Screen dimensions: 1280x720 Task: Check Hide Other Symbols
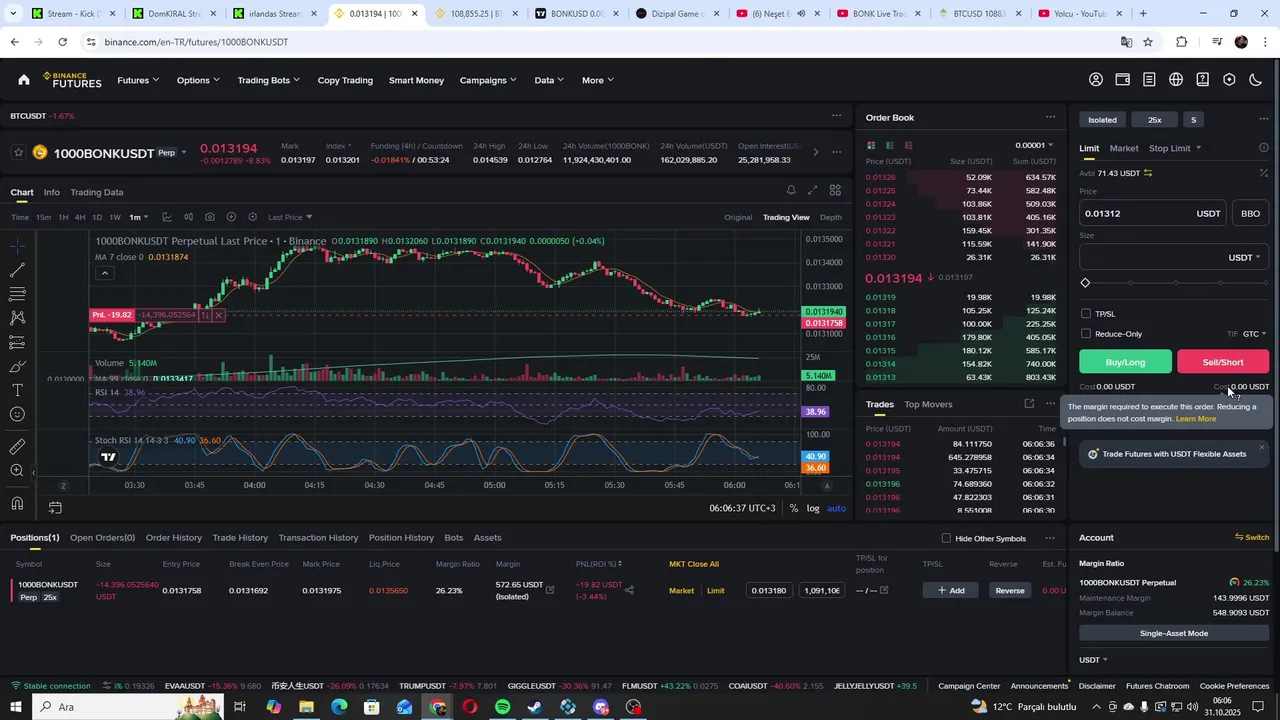(946, 538)
